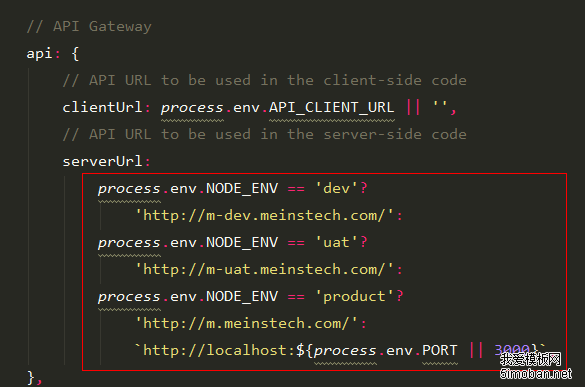Screen dimensions: 585x387
Task: Click the serverUrl property name
Action: pos(102,162)
